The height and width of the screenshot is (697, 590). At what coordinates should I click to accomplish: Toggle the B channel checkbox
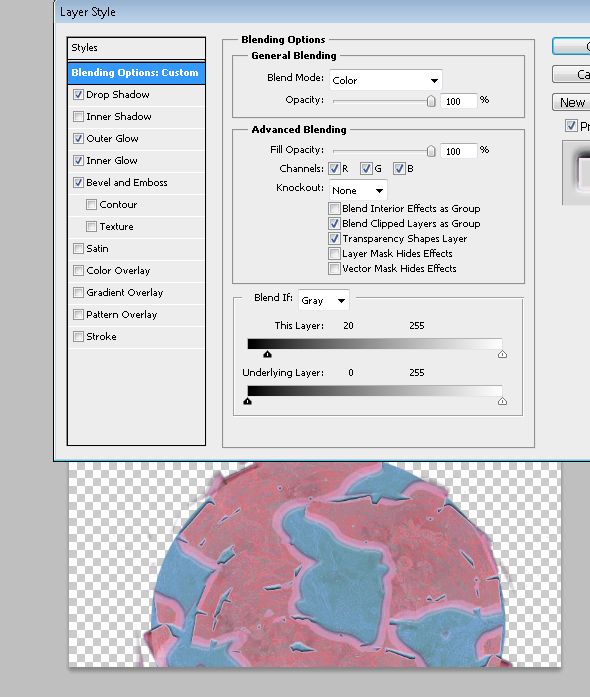pyautogui.click(x=399, y=168)
